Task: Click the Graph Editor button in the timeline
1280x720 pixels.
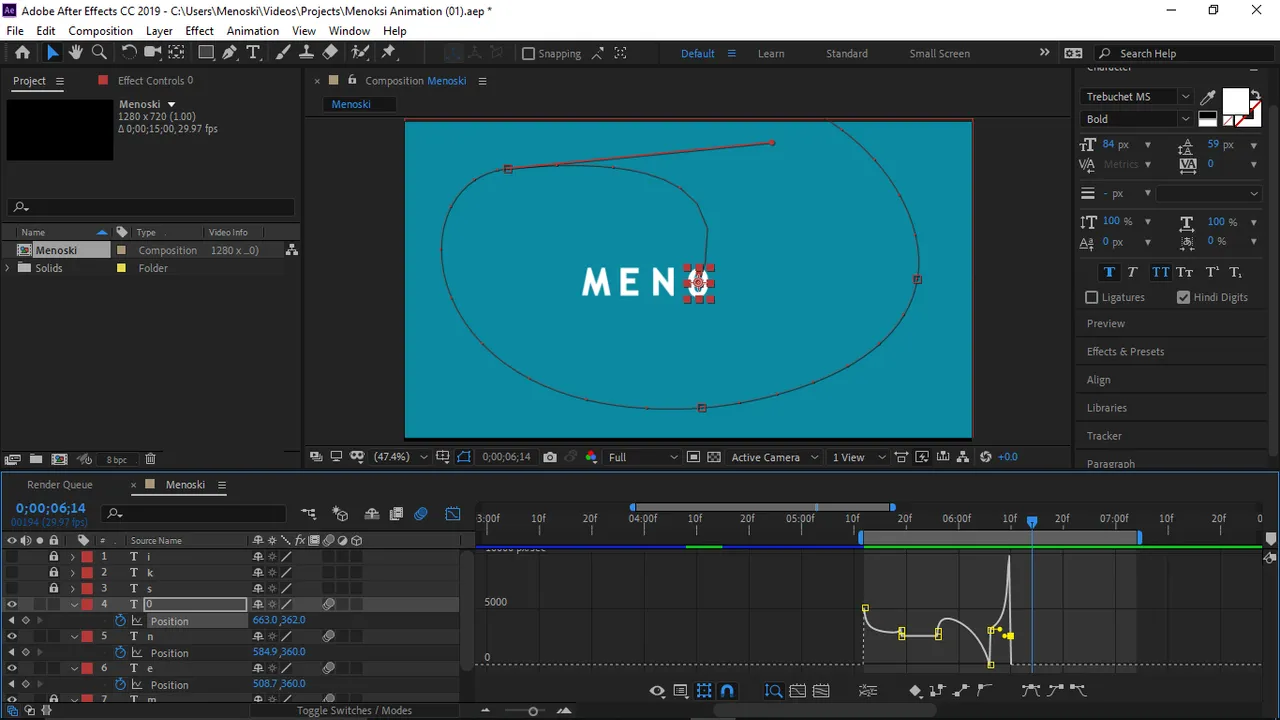Action: pyautogui.click(x=453, y=514)
